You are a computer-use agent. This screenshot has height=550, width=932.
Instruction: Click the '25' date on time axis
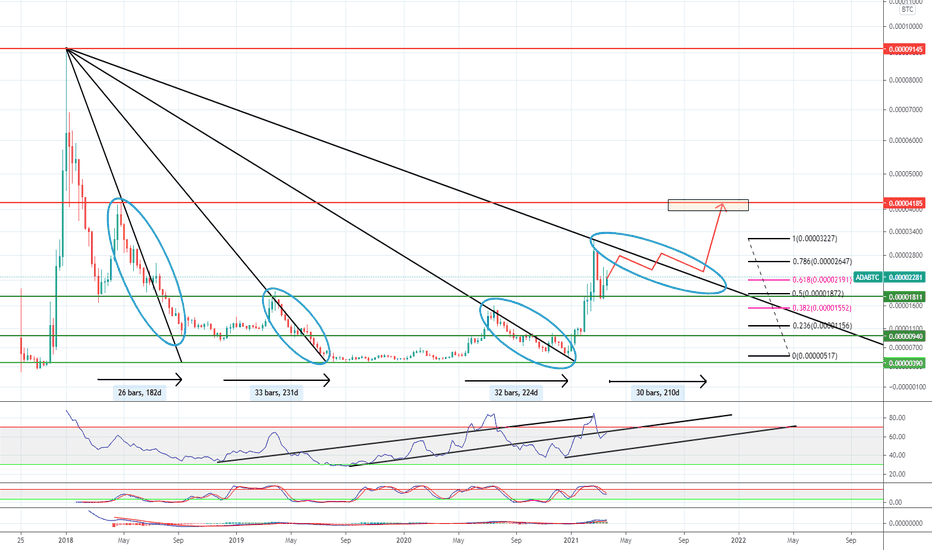(x=21, y=540)
